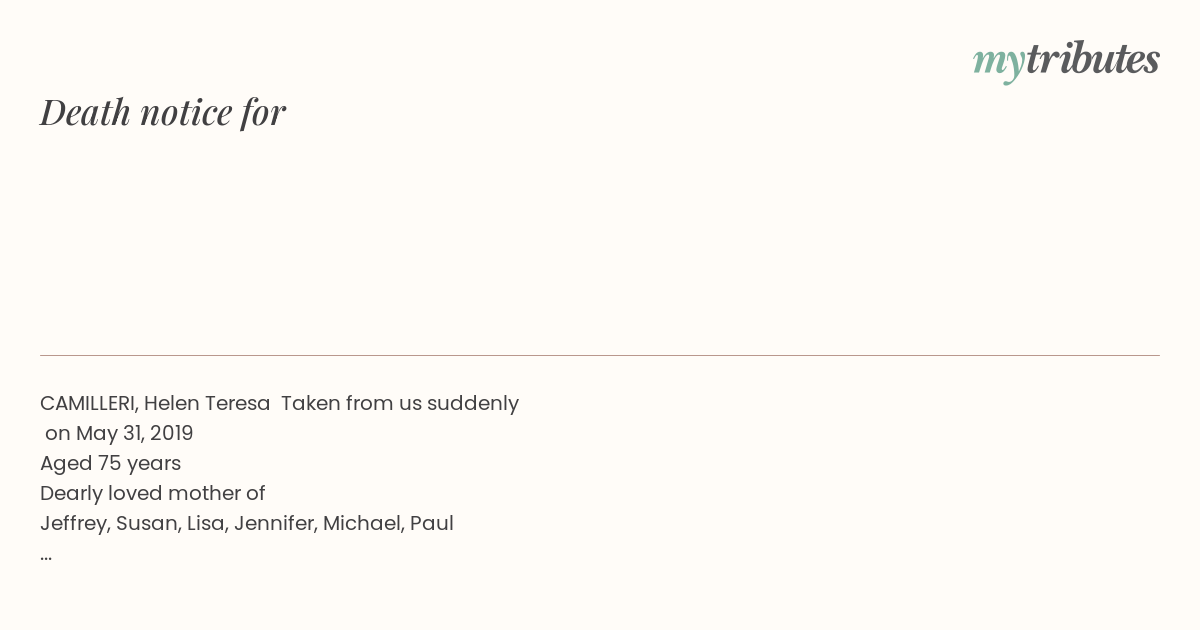Click the mytributes logo
This screenshot has height=630, width=1200.
pyautogui.click(x=1066, y=61)
